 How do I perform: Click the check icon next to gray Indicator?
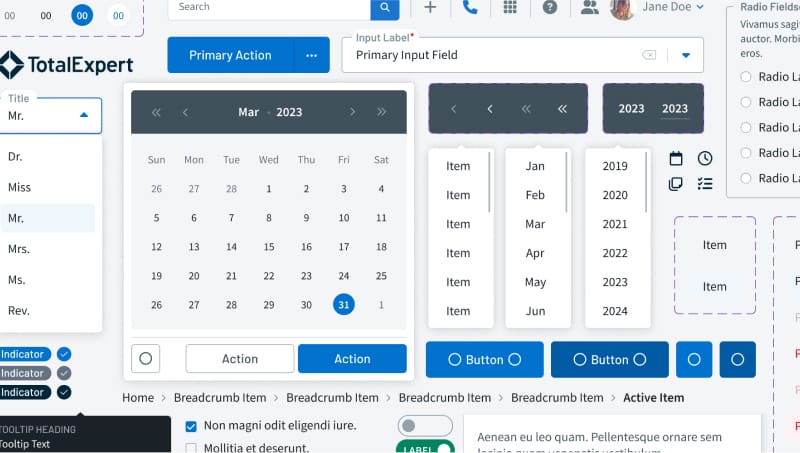coord(64,373)
